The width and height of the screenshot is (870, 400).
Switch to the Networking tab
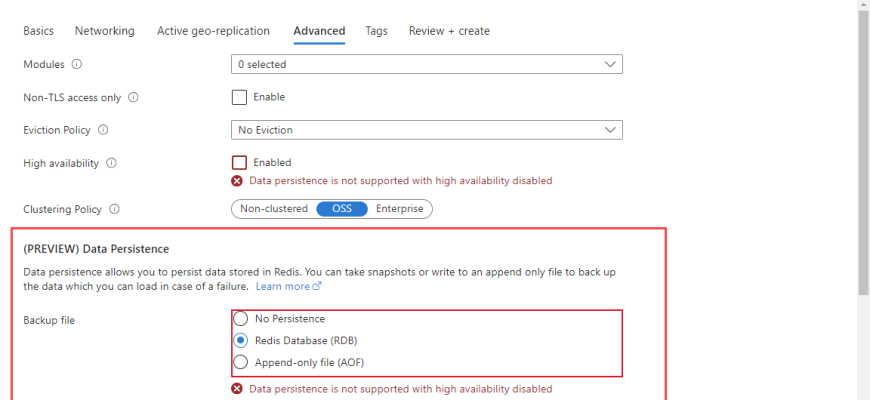104,31
